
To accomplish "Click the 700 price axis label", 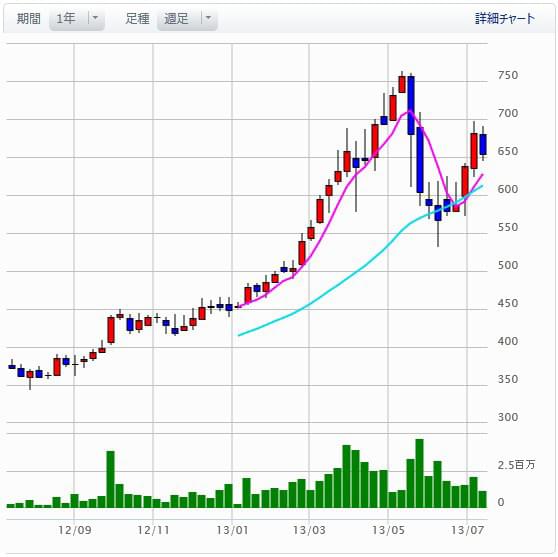I will [508, 113].
